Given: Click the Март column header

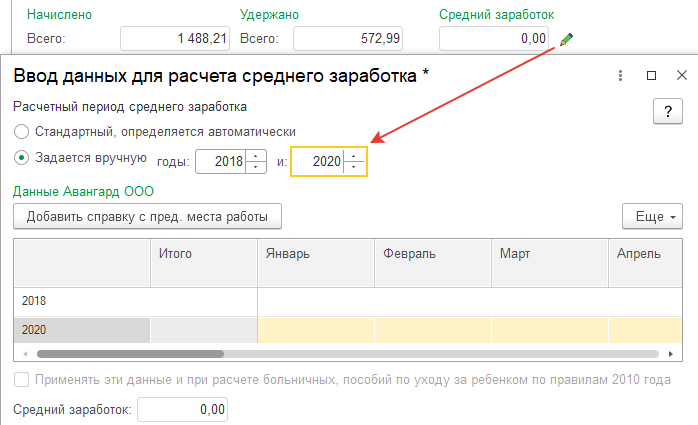Looking at the screenshot, I should (550, 263).
